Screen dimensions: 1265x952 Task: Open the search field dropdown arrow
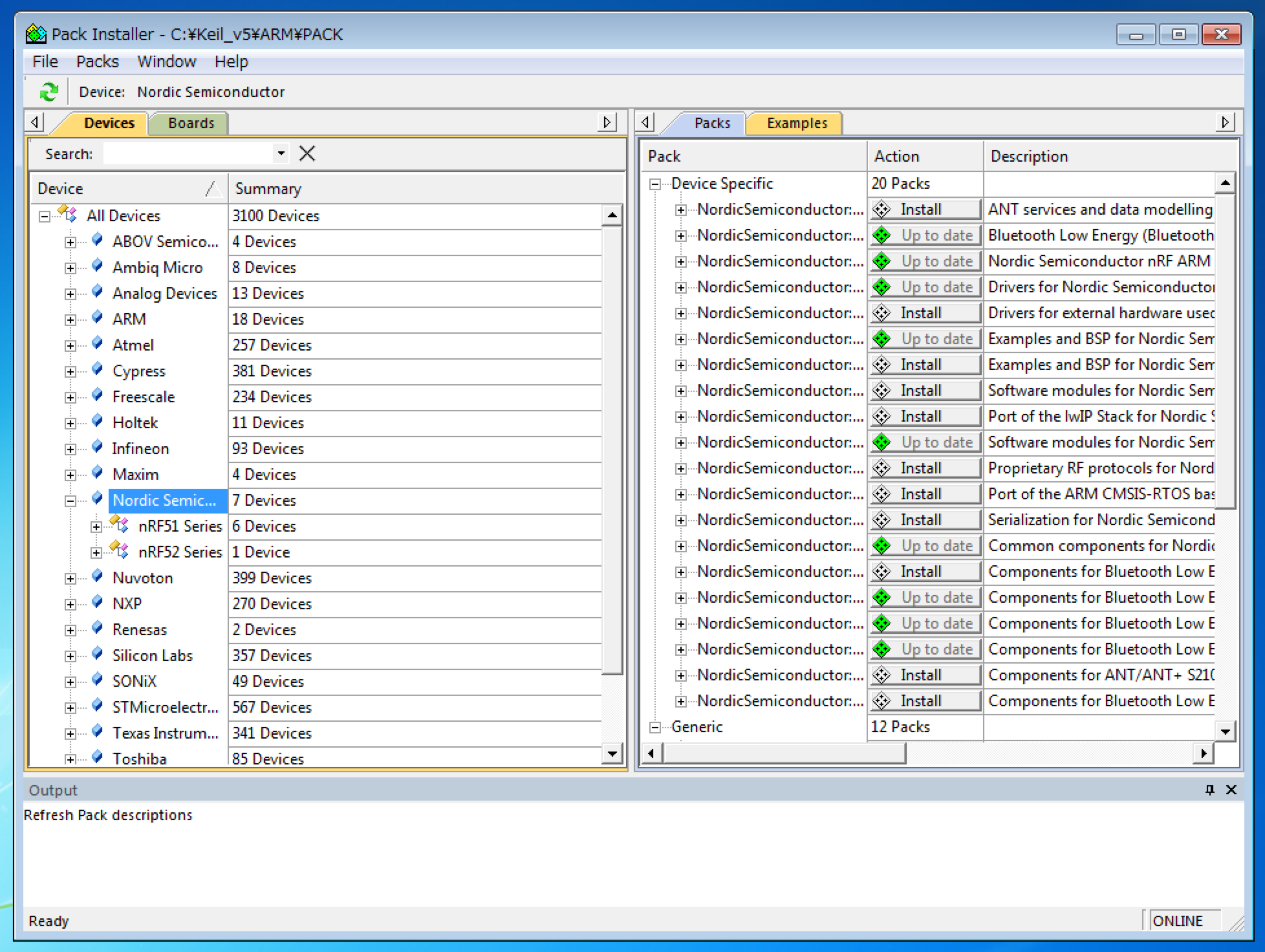[x=281, y=153]
